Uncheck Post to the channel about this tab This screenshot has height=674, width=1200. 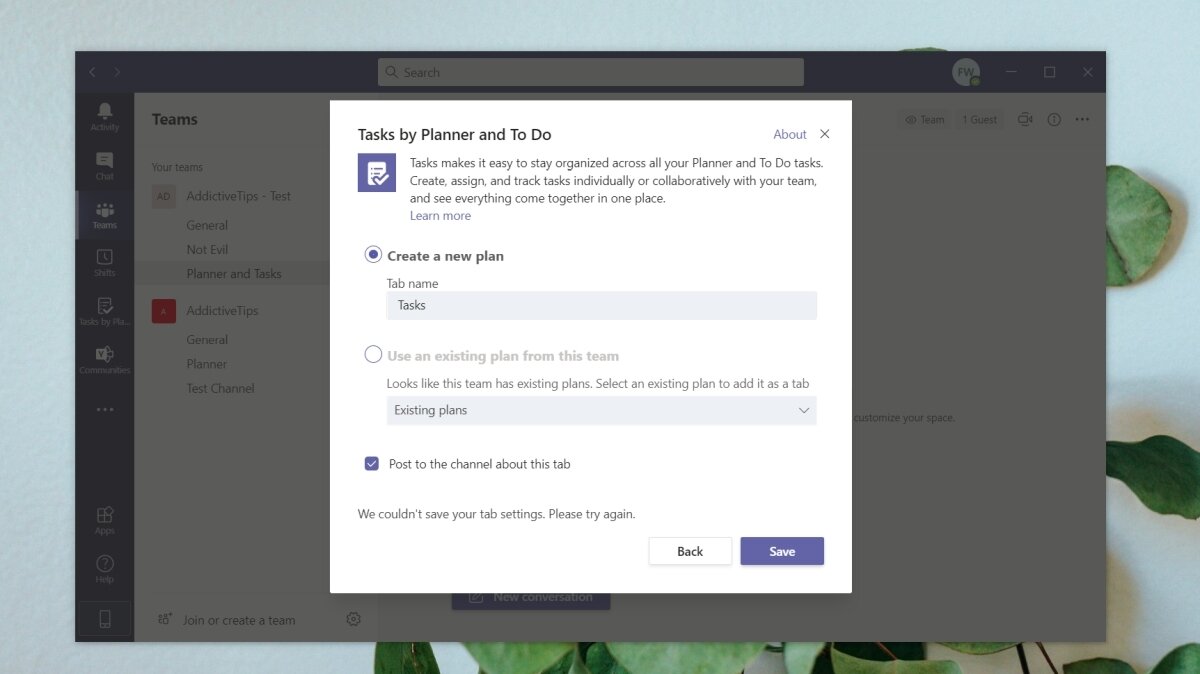(371, 463)
